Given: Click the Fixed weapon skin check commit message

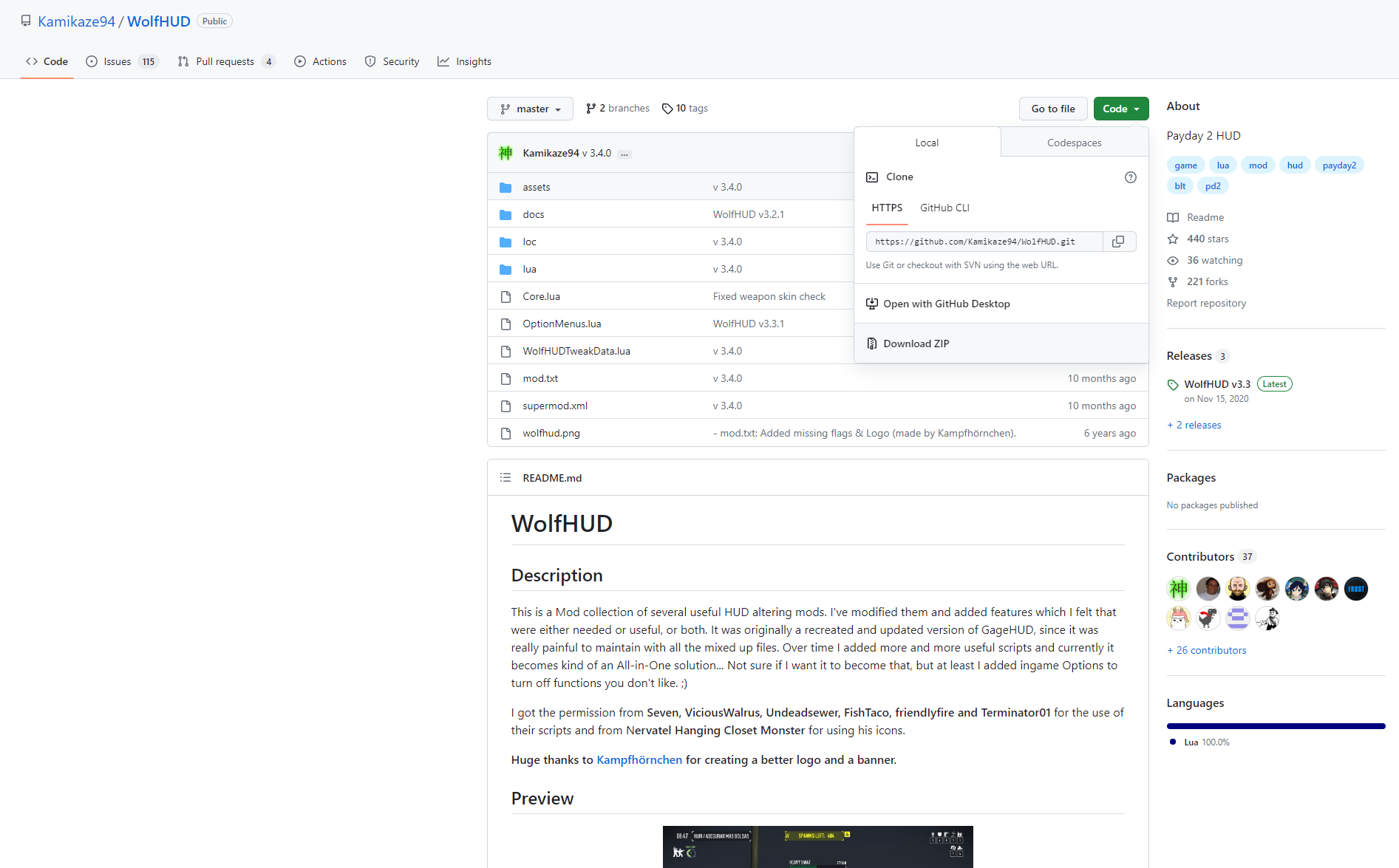Looking at the screenshot, I should tap(769, 296).
